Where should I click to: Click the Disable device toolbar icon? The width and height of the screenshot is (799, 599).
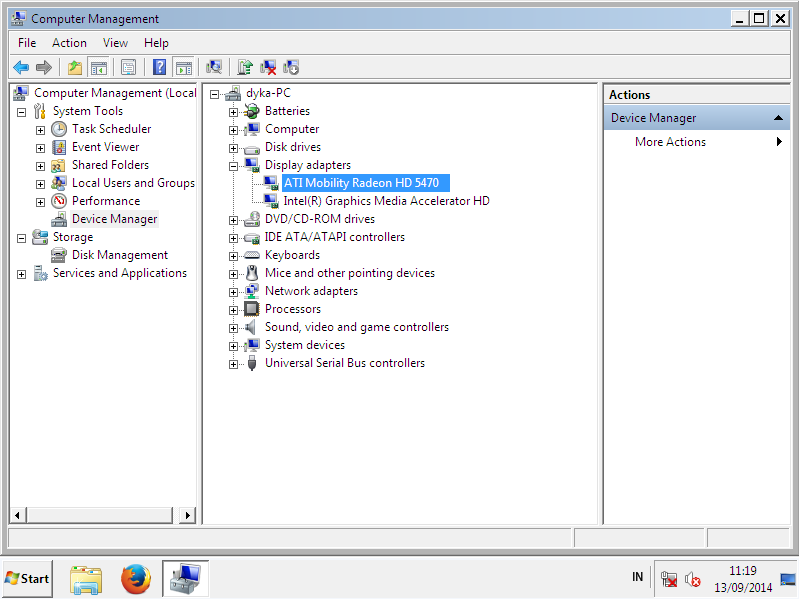[291, 67]
